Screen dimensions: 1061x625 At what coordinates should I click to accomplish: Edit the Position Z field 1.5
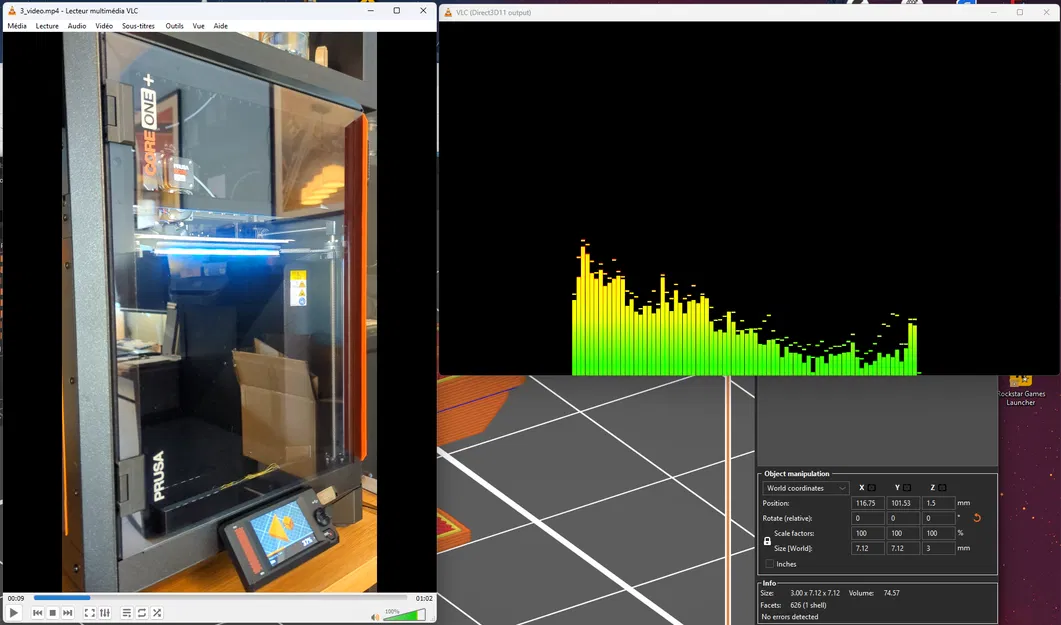tap(938, 503)
